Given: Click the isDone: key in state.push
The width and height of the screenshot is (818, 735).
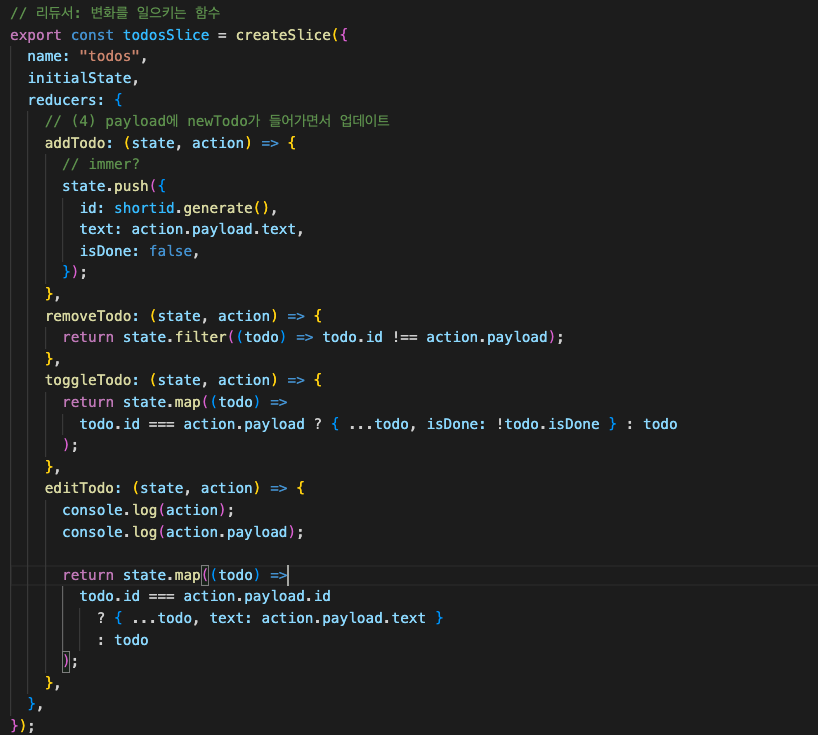Looking at the screenshot, I should click(110, 251).
